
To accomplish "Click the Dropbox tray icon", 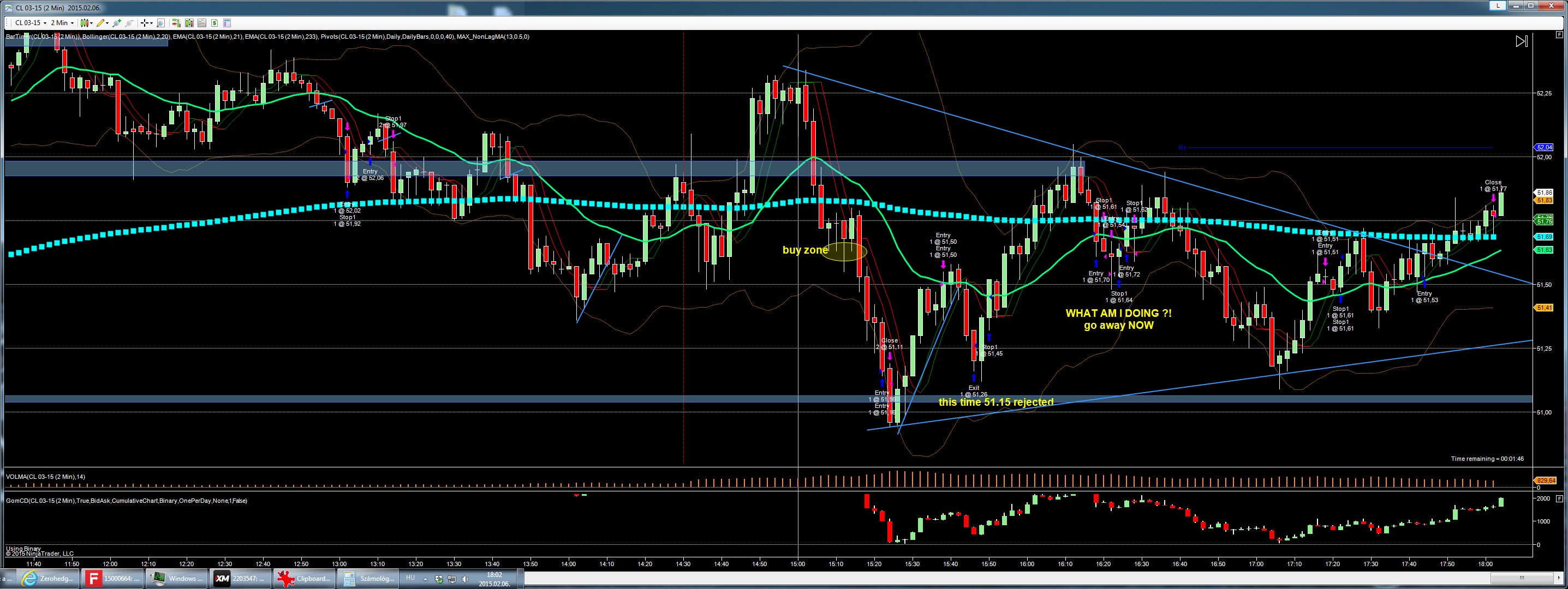I will pos(439,579).
